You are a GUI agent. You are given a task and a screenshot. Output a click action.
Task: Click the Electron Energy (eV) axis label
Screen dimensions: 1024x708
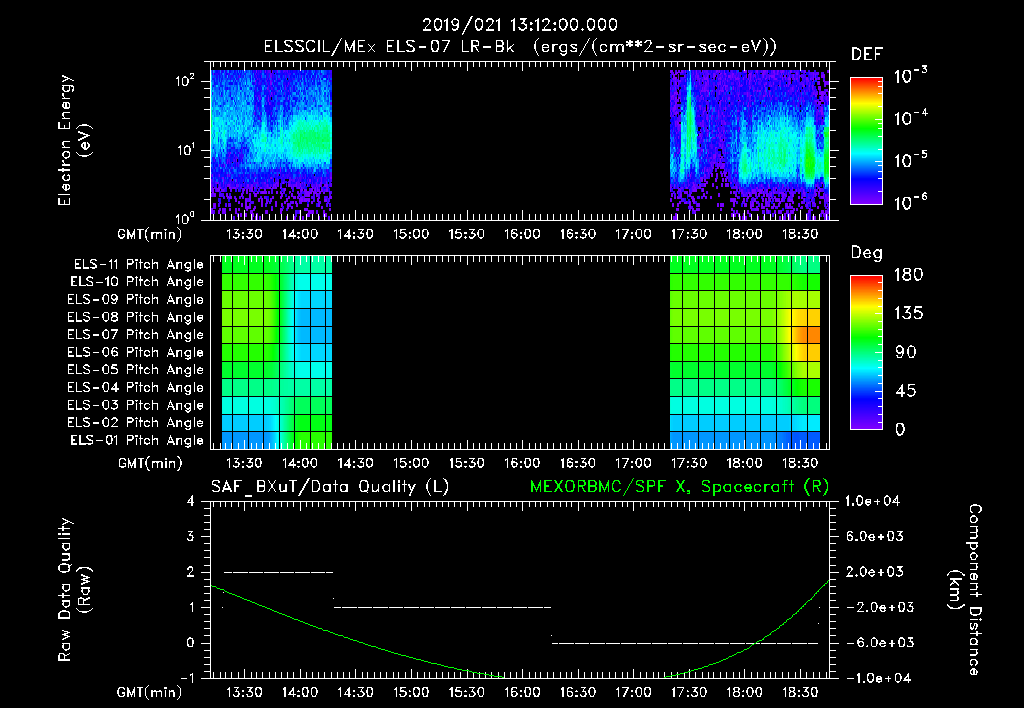pos(74,140)
